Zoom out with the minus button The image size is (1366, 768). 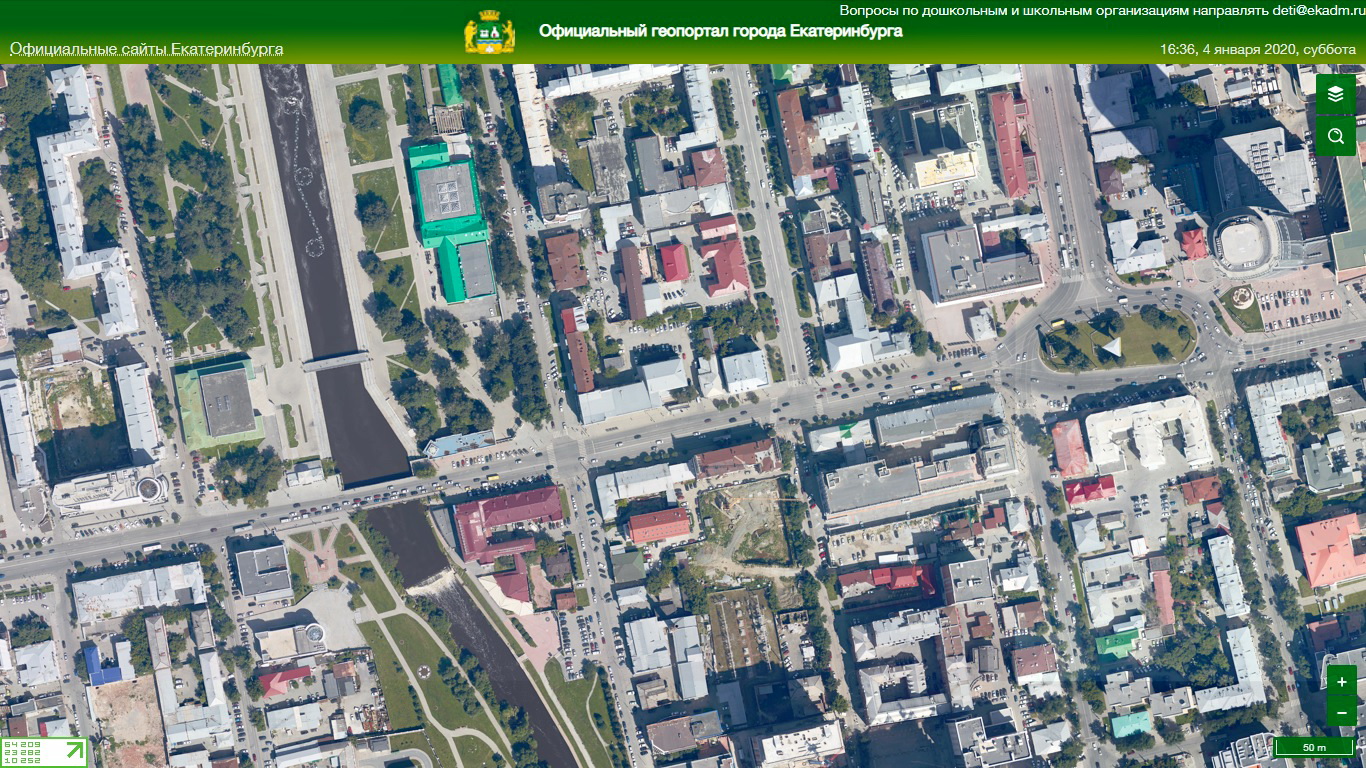click(x=1341, y=712)
